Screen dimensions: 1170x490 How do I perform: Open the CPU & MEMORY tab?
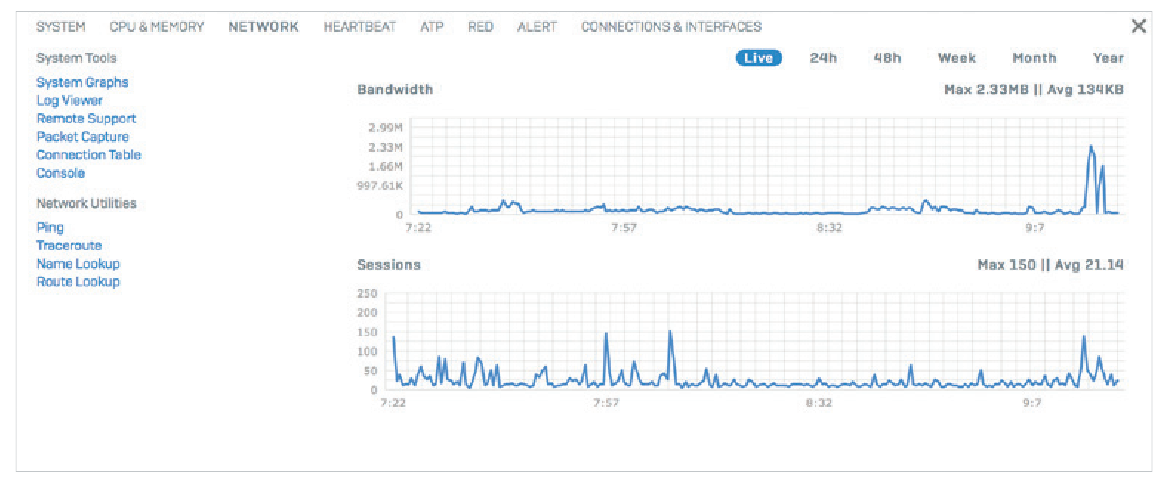(x=157, y=27)
